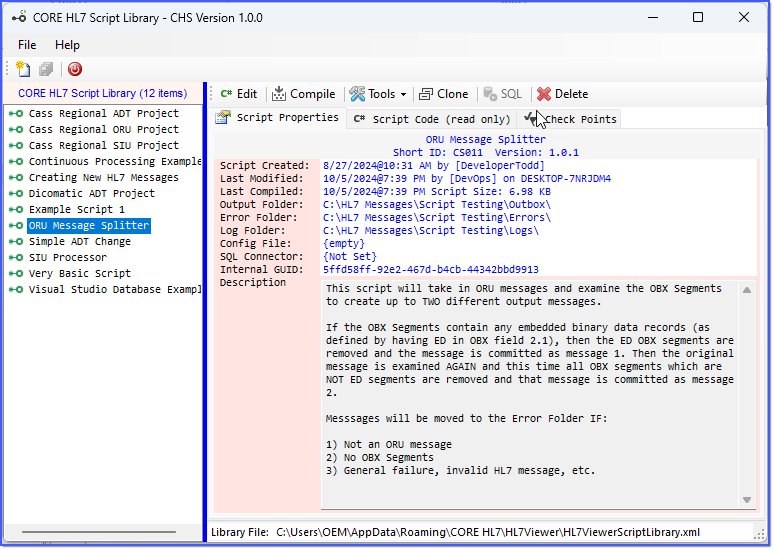Click icon beside SIU Processor
Screen dimensions: 774x550
click(16, 257)
